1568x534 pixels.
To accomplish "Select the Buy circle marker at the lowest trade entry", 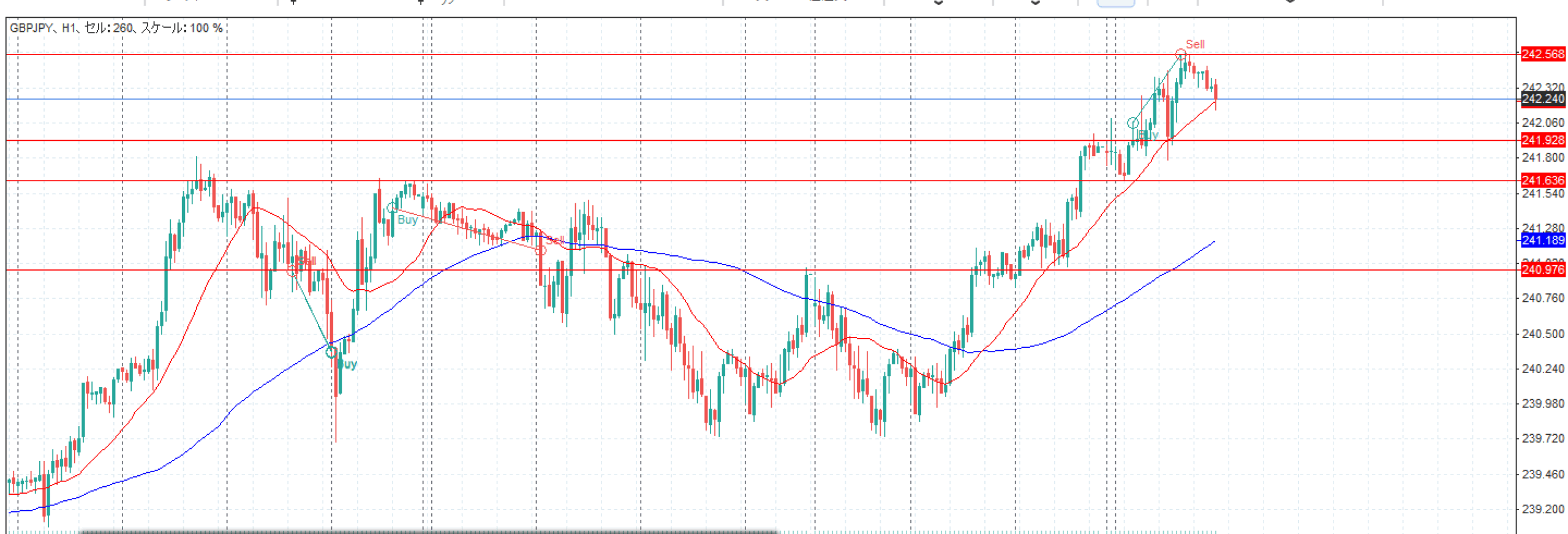I will (x=331, y=352).
